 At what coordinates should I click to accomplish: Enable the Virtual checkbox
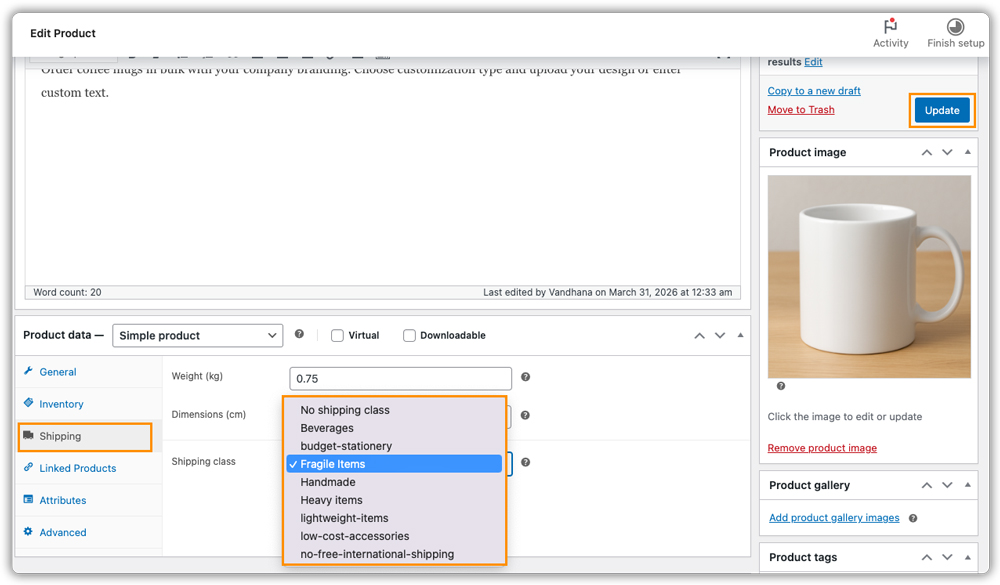tap(337, 336)
